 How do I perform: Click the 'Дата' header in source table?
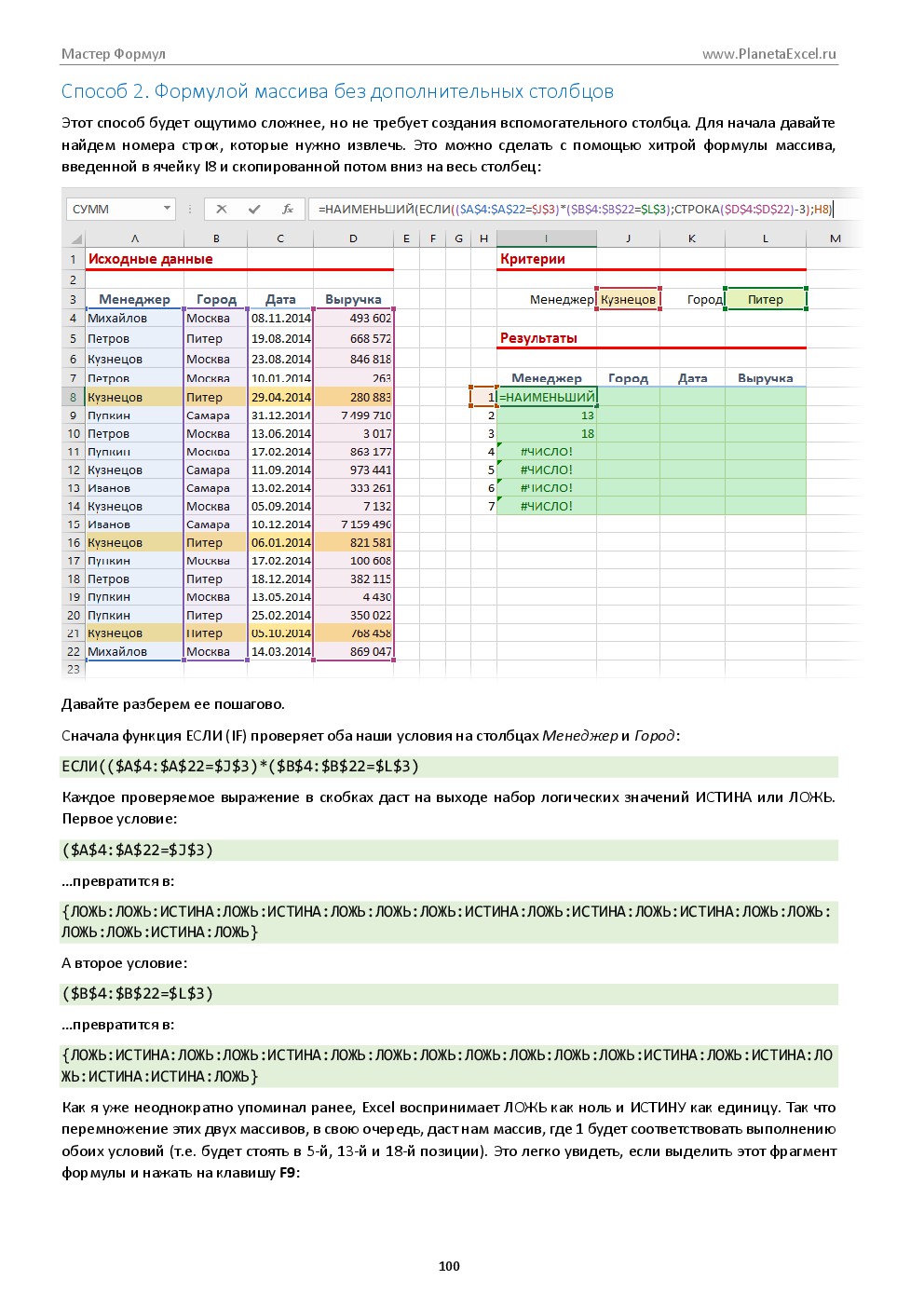click(x=280, y=299)
